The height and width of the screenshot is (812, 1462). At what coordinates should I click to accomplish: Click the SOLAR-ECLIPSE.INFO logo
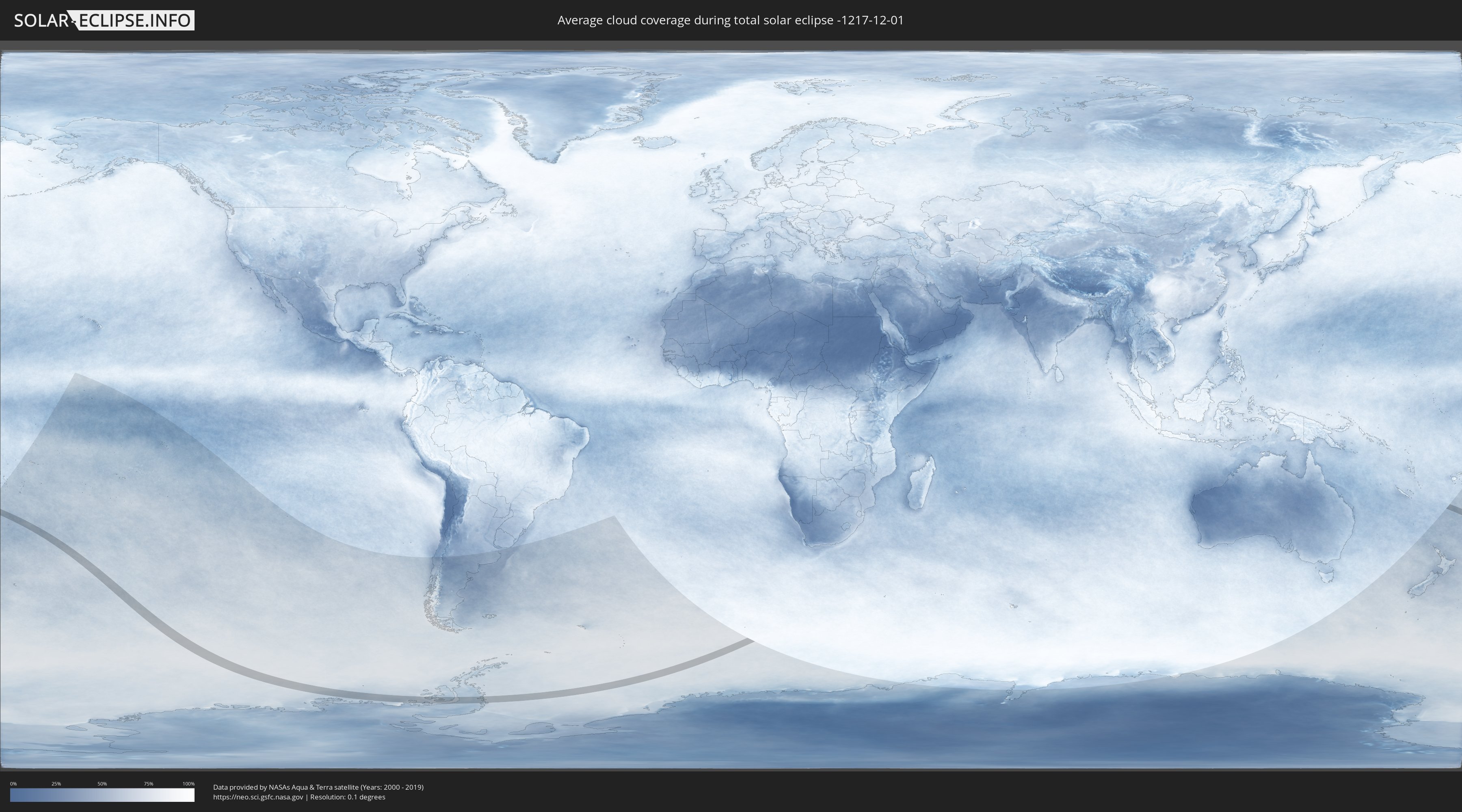pyautogui.click(x=104, y=20)
